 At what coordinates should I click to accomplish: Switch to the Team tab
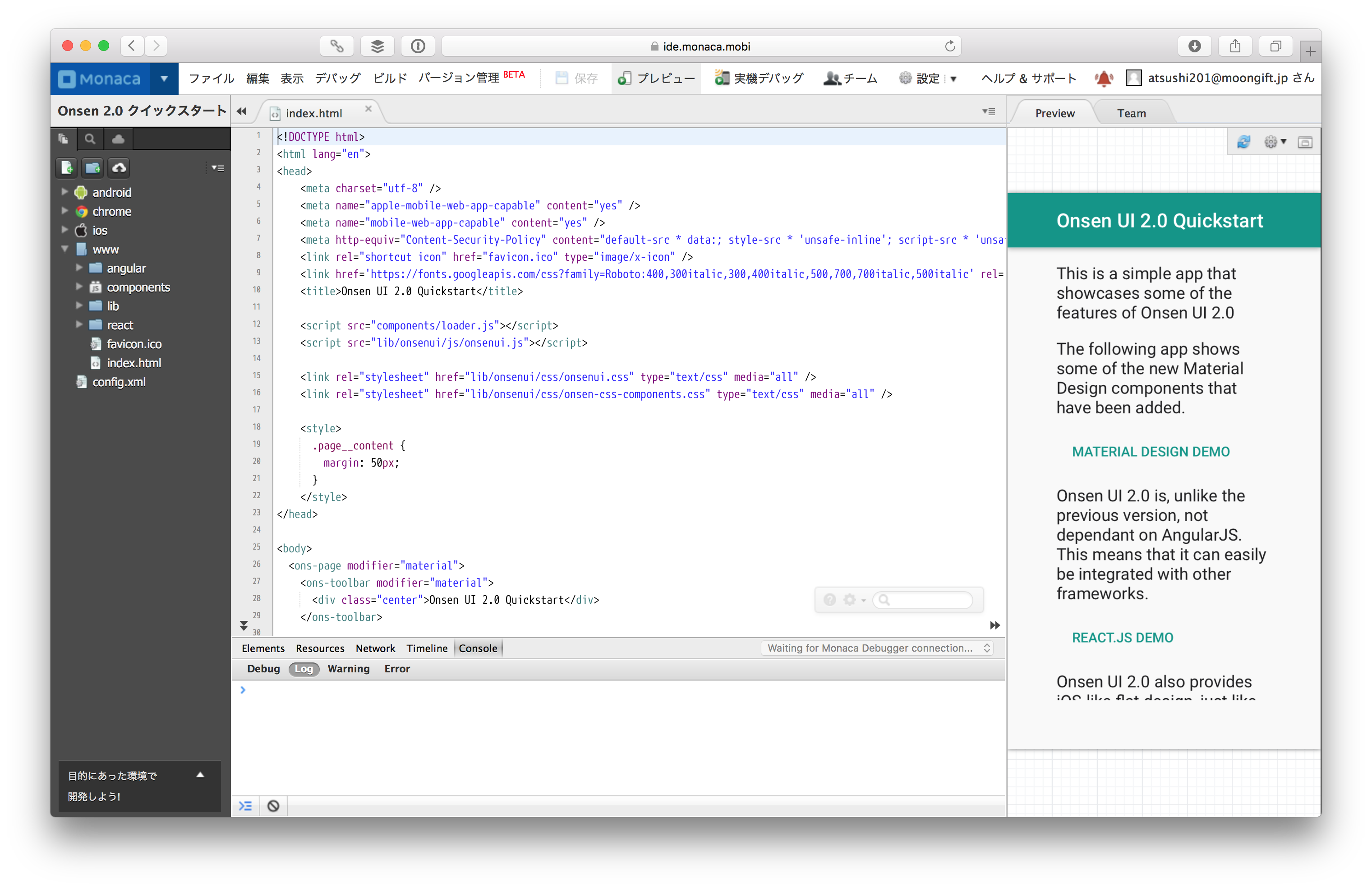[1131, 113]
